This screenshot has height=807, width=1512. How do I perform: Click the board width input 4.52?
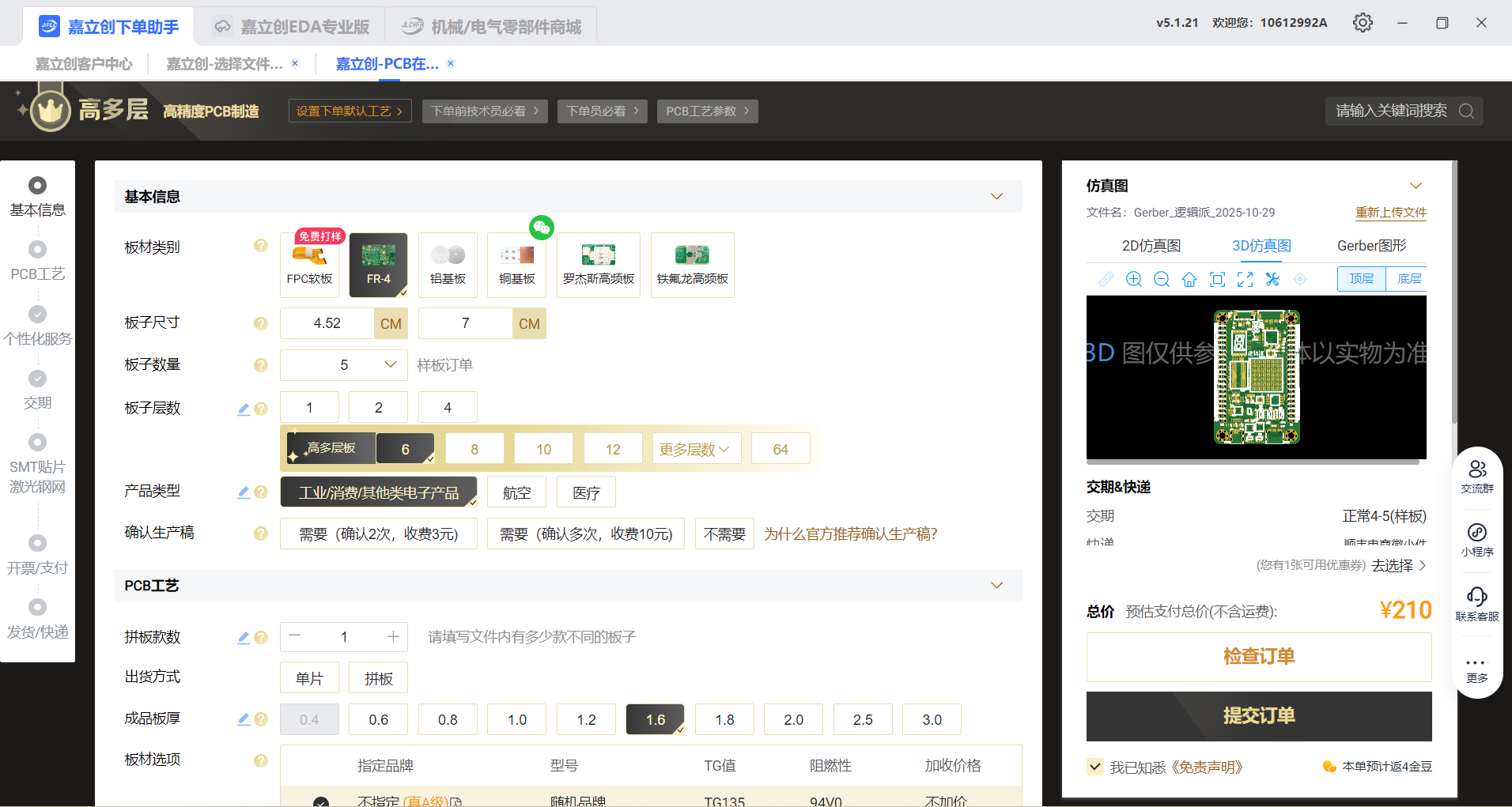pos(327,323)
